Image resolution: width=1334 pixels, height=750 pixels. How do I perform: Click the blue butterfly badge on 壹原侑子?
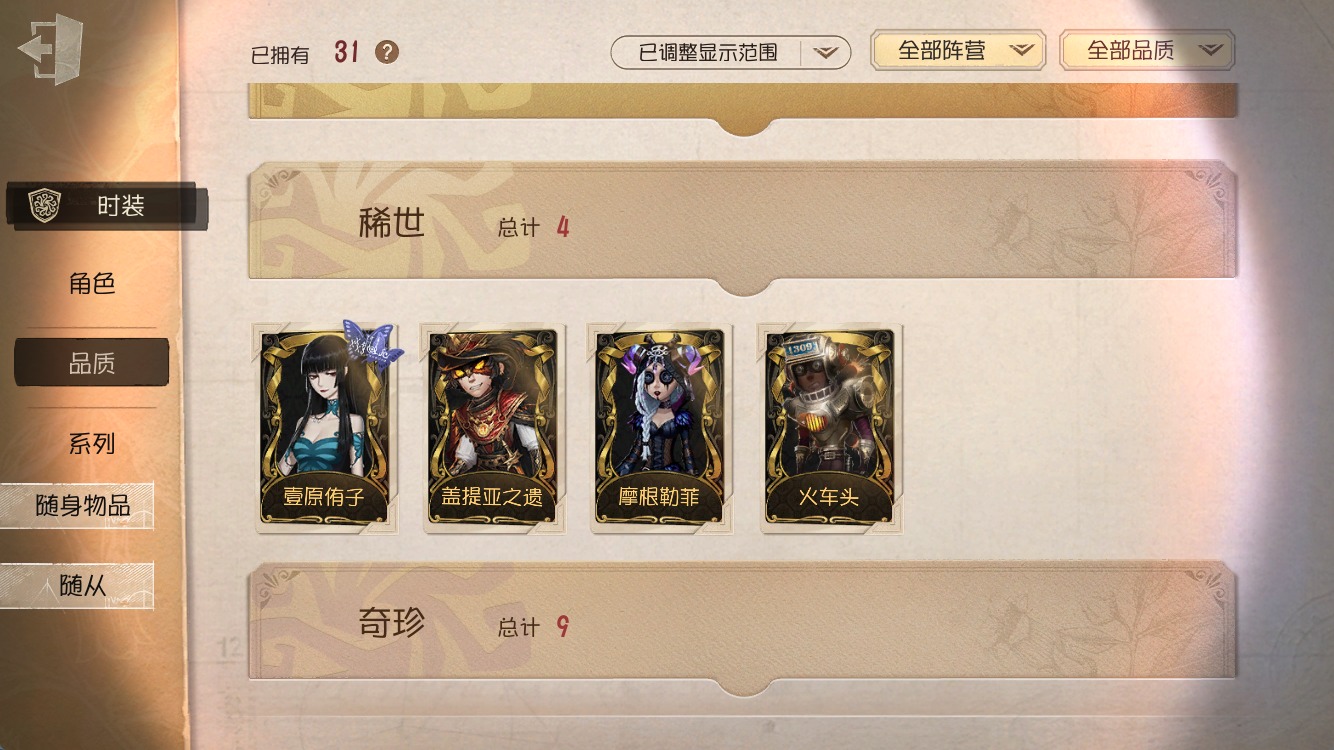coord(373,342)
